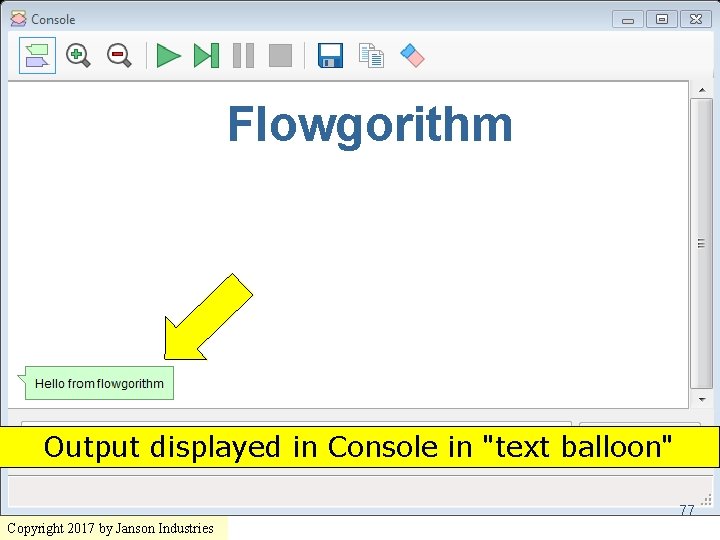Click the zoom in magnifier icon
720x540 pixels.
[78, 56]
